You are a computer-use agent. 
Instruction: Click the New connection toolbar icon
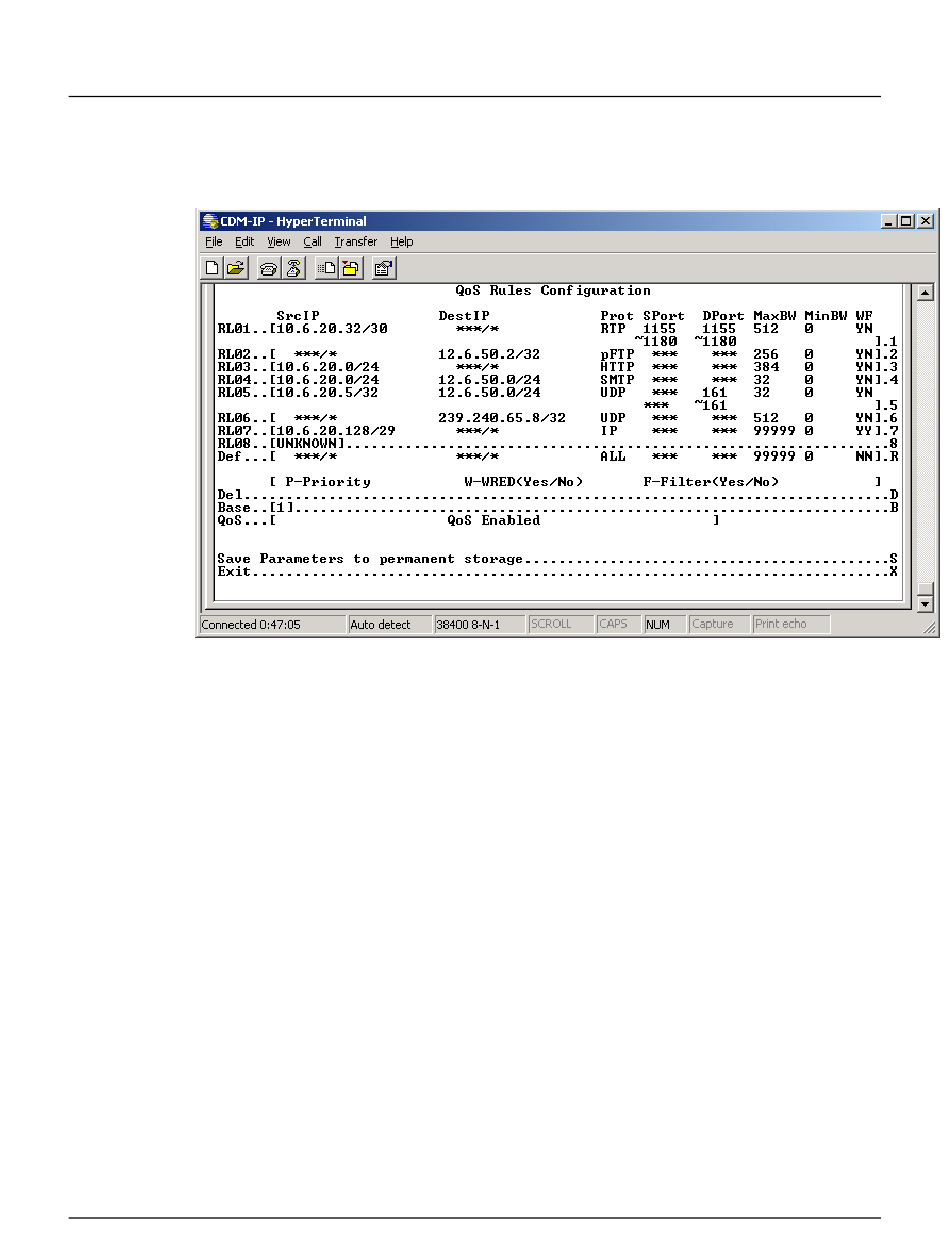coord(212,268)
